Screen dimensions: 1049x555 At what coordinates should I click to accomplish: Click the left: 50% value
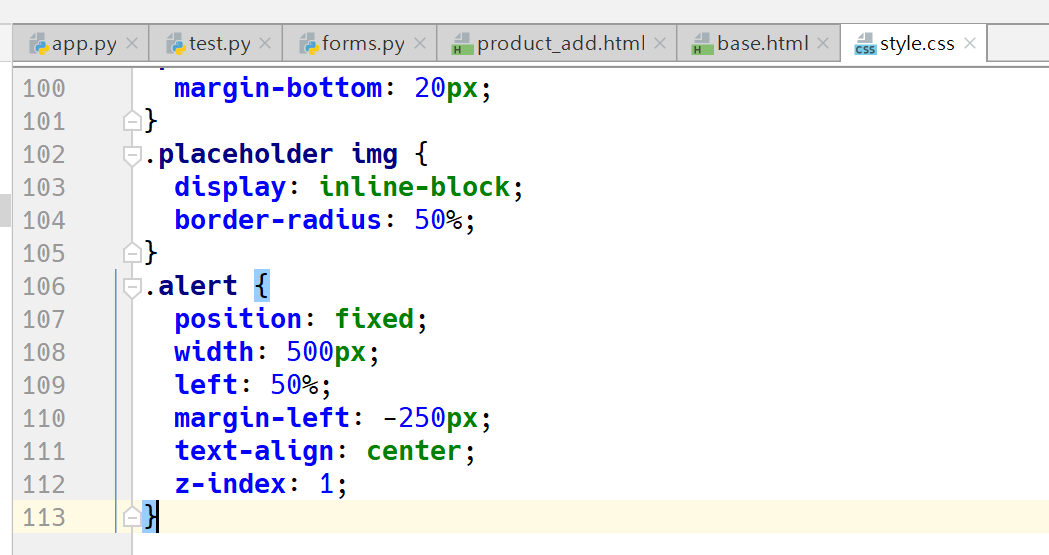pos(294,385)
